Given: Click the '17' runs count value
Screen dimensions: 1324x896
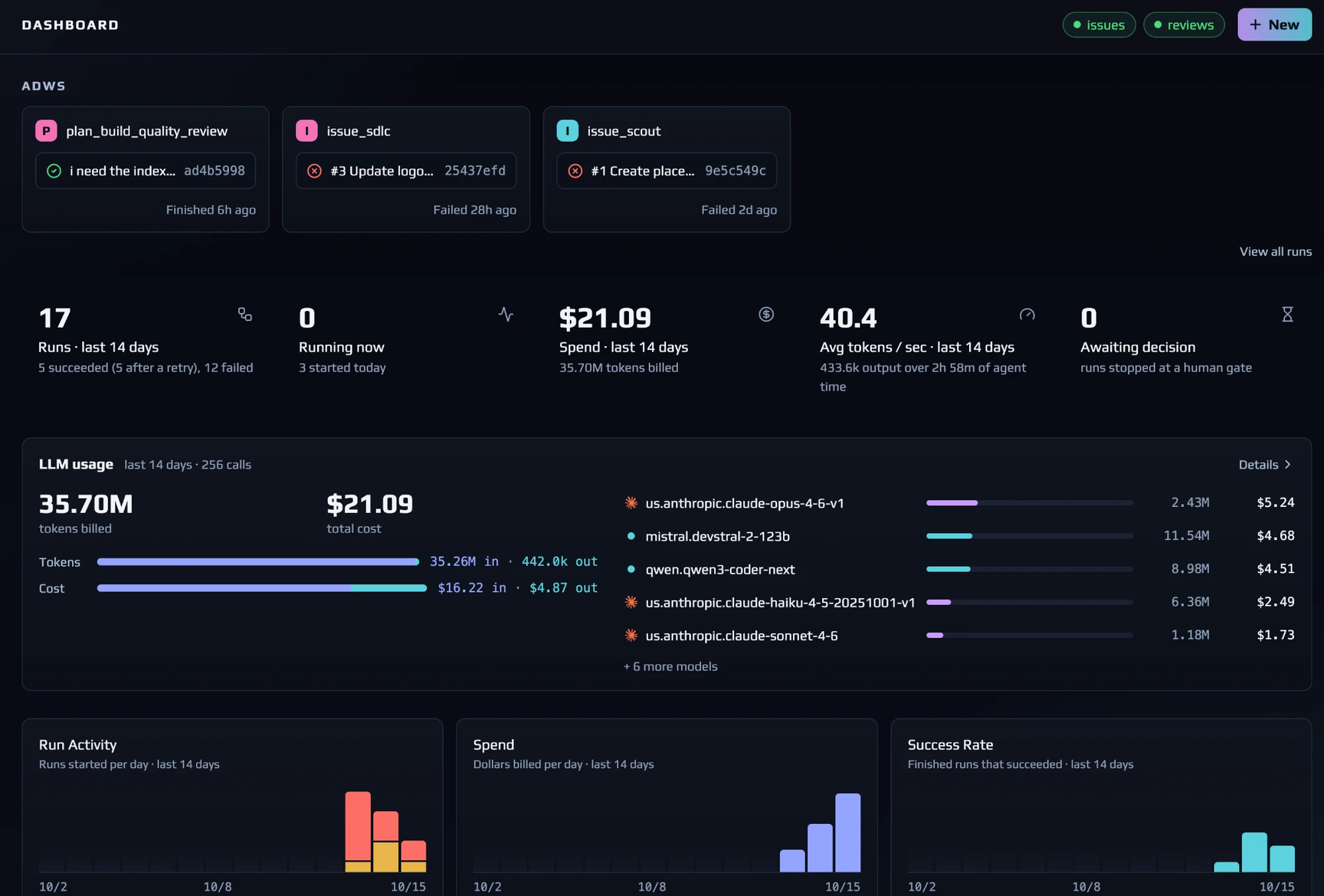Looking at the screenshot, I should click(x=54, y=318).
